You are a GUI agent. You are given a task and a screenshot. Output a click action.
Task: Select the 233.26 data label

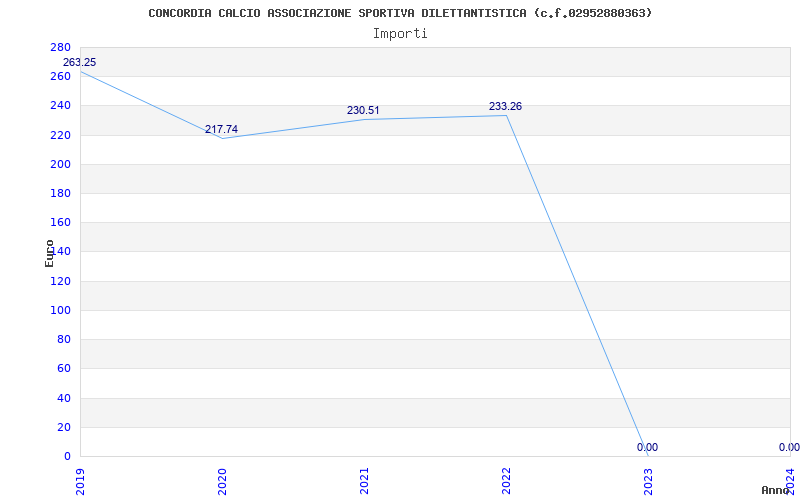coord(505,106)
